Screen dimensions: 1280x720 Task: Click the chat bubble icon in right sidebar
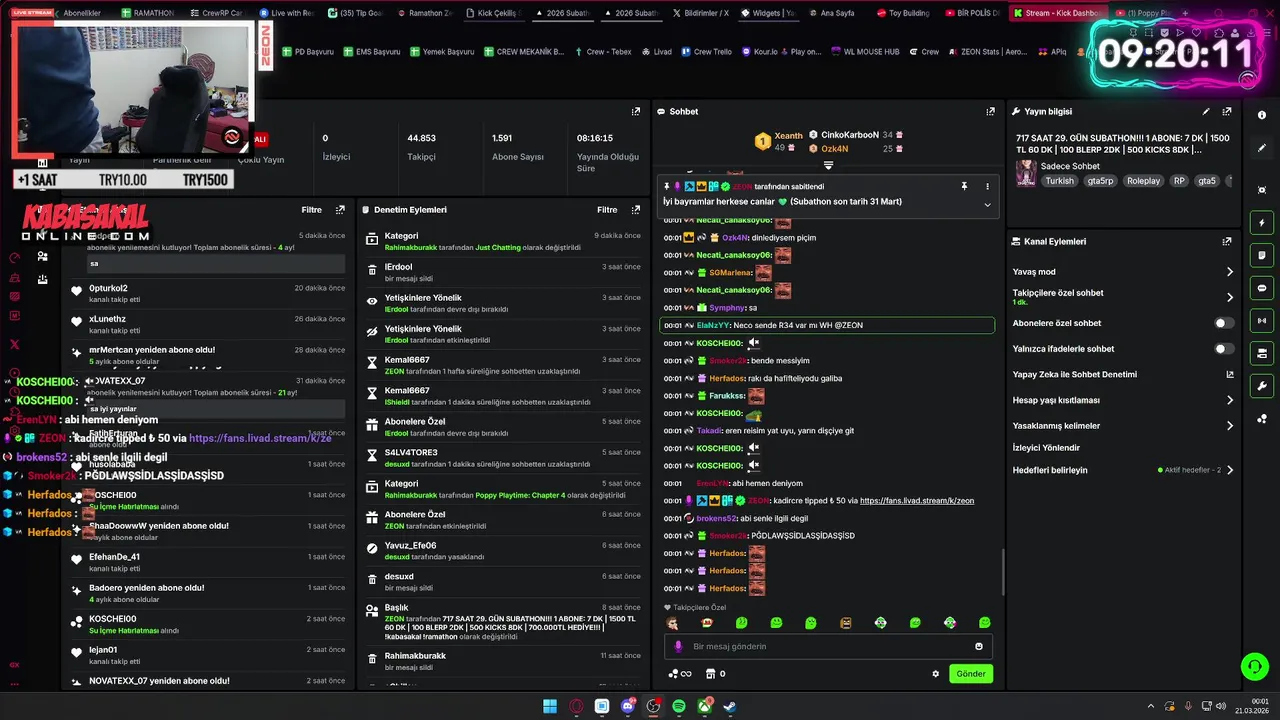(1262, 288)
